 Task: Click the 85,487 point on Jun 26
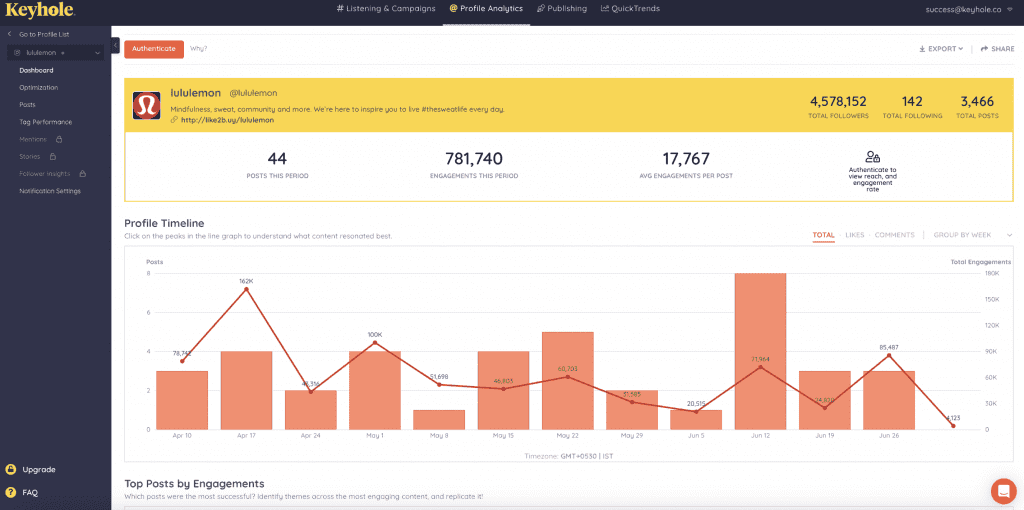pos(889,355)
